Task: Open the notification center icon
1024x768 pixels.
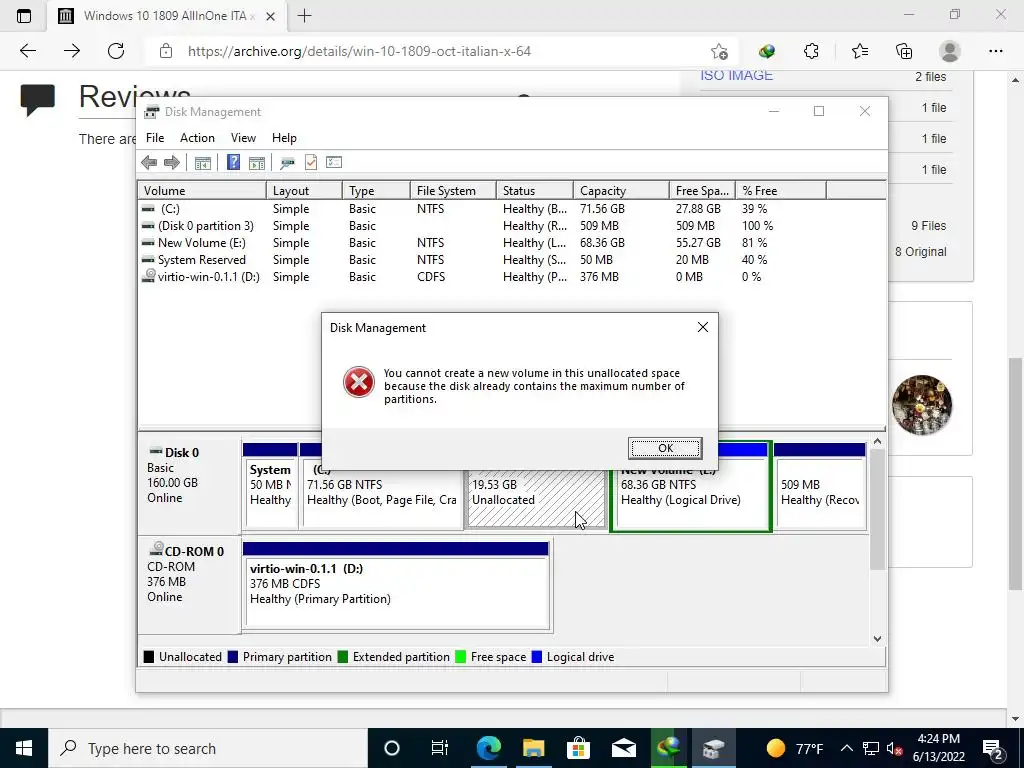Action: tap(993, 748)
